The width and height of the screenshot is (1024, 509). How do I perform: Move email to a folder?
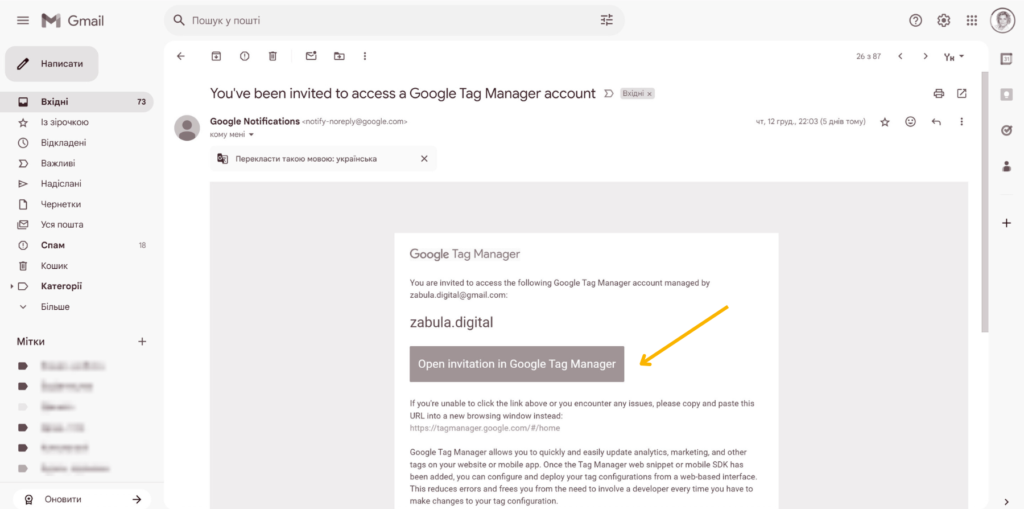[x=339, y=56]
